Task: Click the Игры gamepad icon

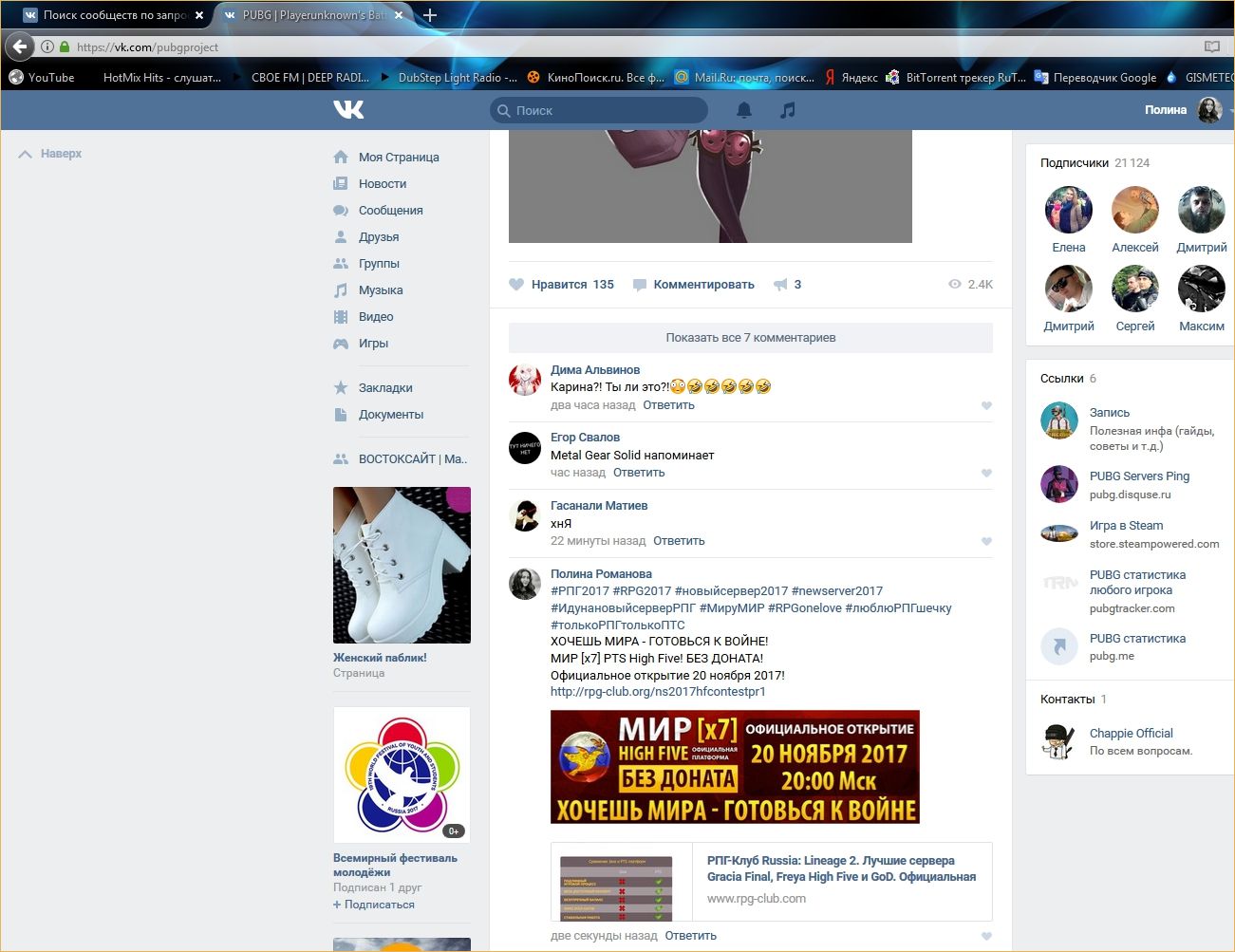Action: 341,343
